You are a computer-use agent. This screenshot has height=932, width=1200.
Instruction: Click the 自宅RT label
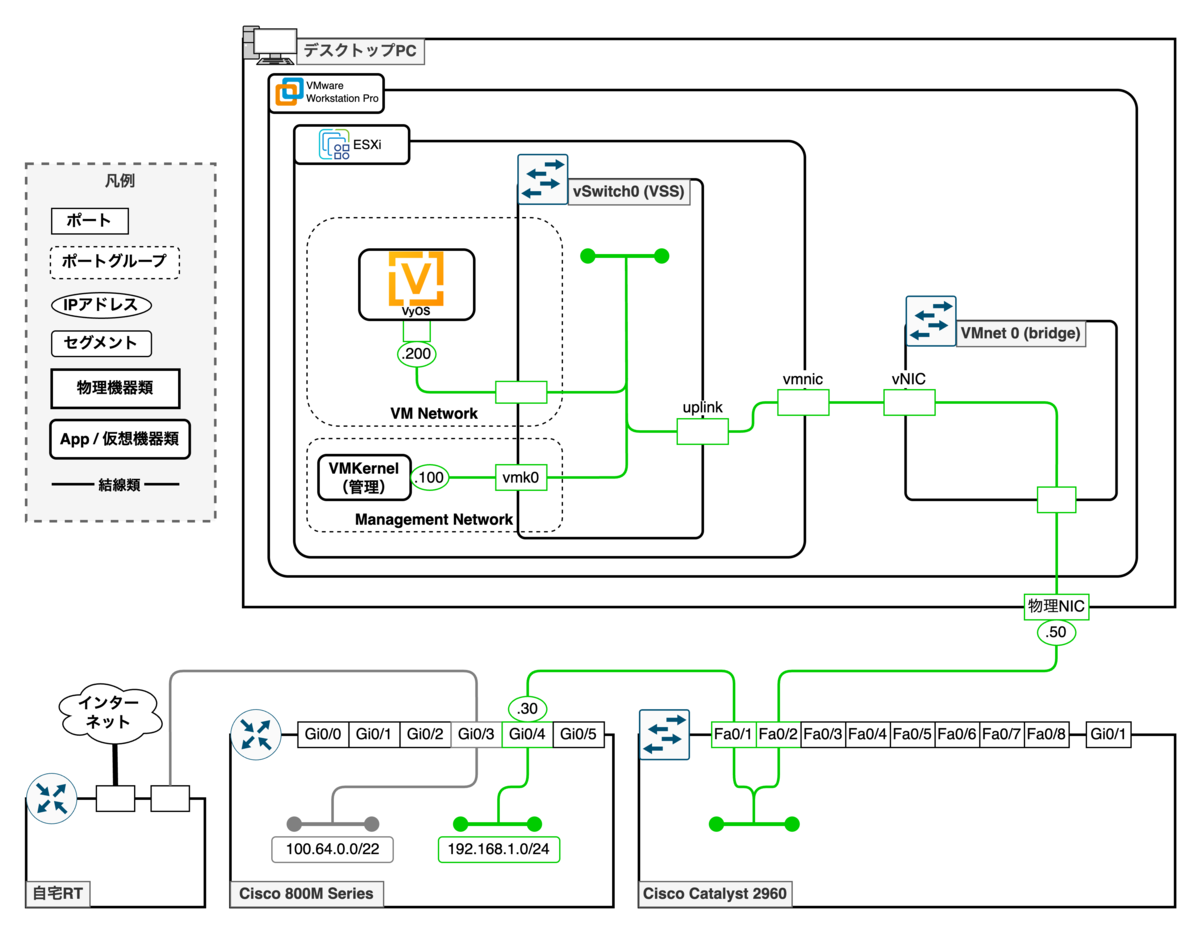pyautogui.click(x=58, y=893)
